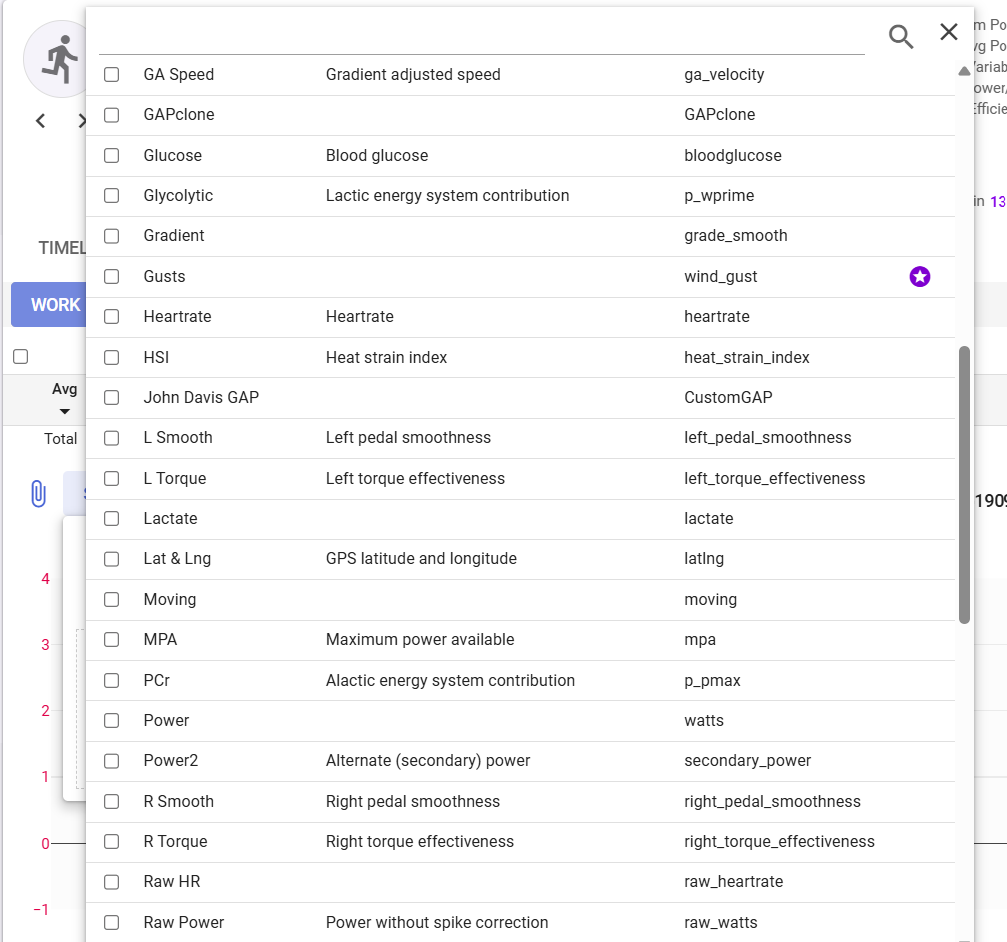Collapse panel with the up arrow
The image size is (1007, 942).
pyautogui.click(x=964, y=71)
